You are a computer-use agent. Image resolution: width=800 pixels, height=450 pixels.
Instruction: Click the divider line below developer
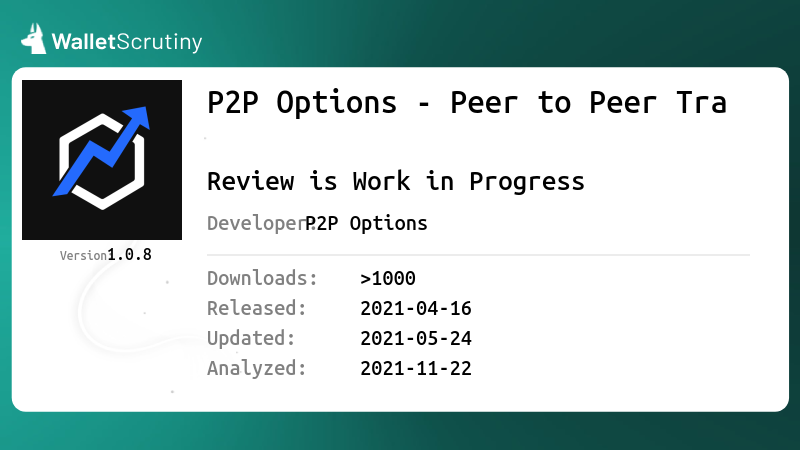tap(479, 255)
